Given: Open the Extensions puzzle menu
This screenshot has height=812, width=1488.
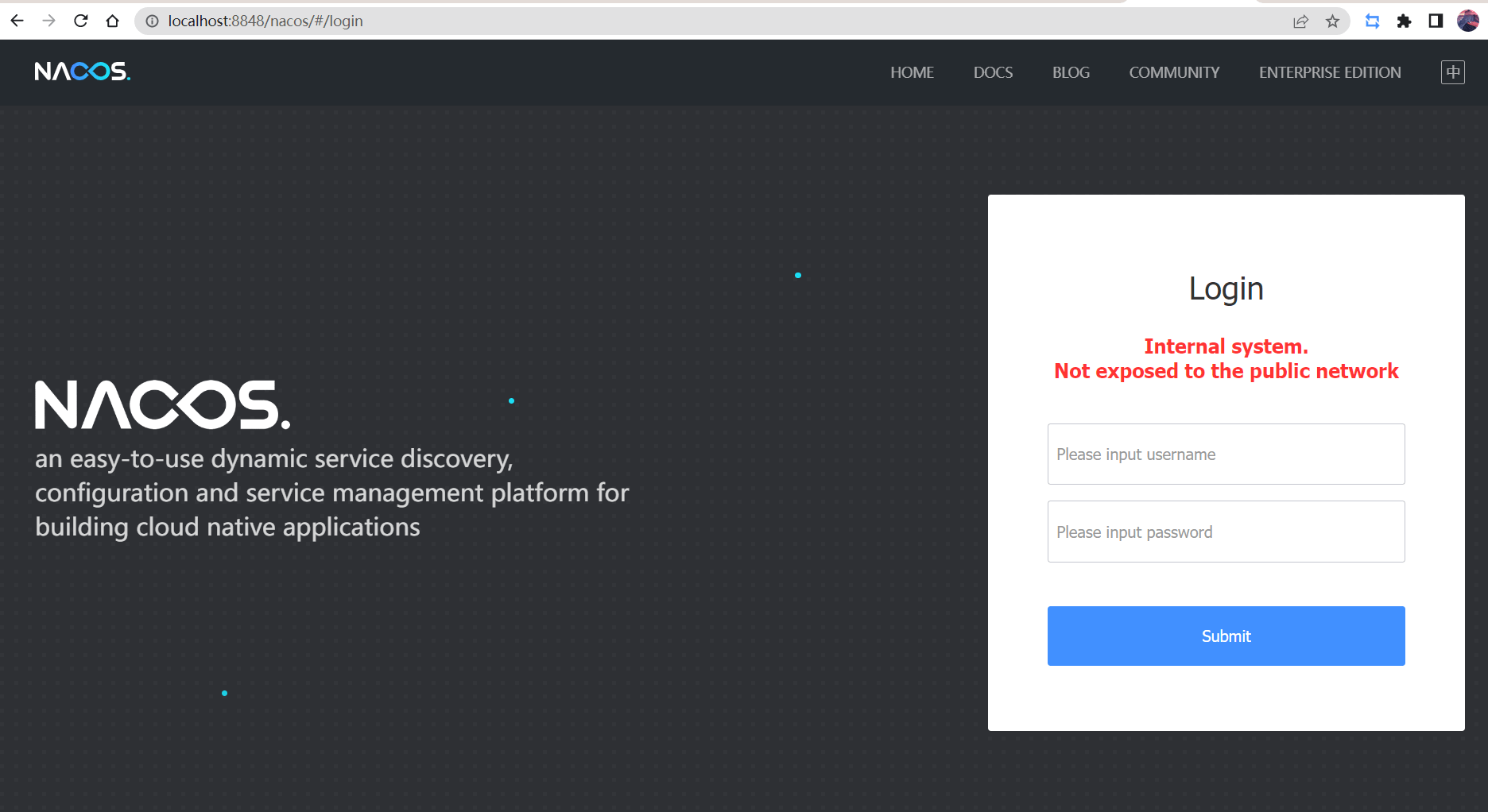Looking at the screenshot, I should 1404,21.
